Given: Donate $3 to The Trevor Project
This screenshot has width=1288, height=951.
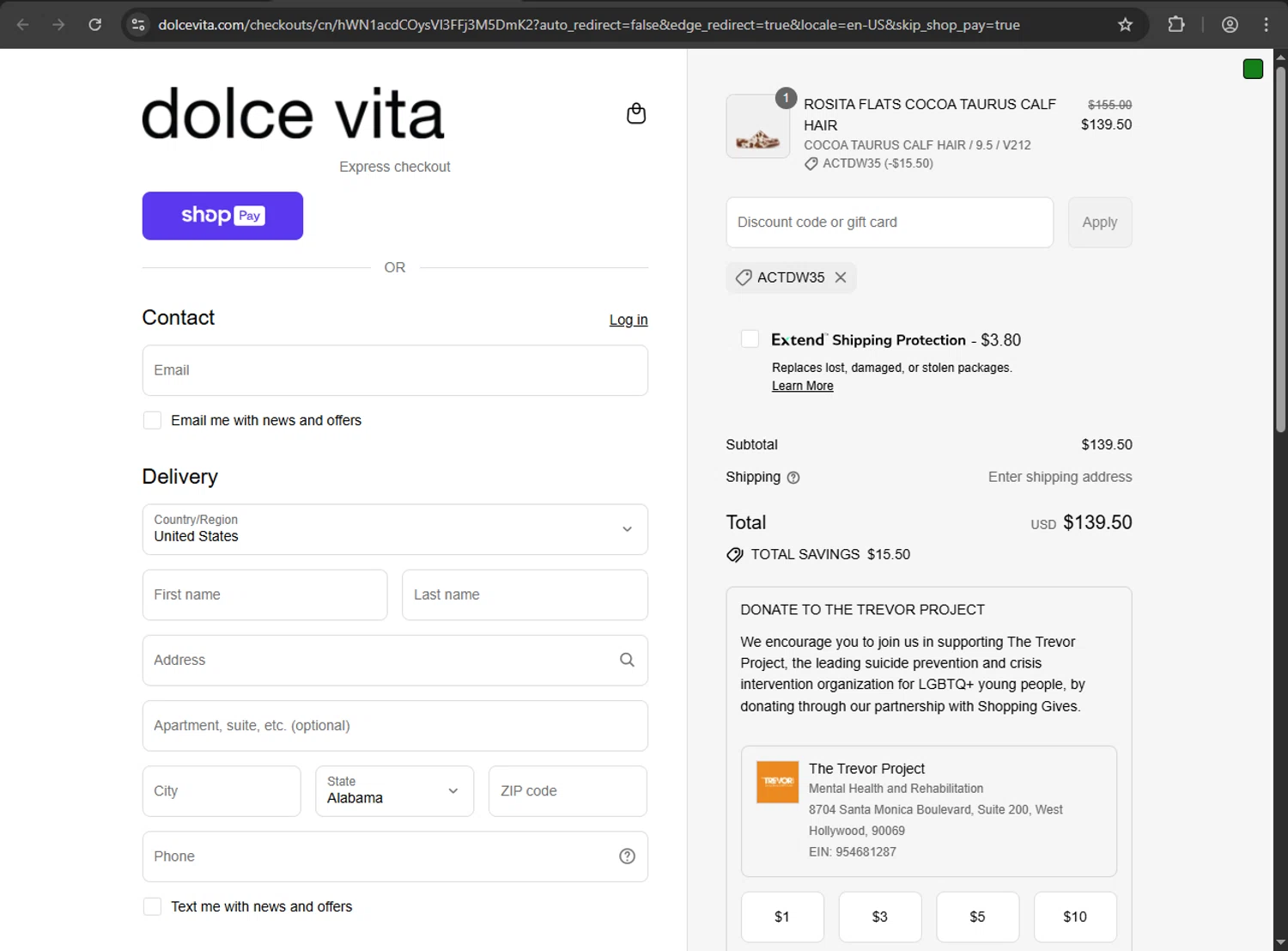Looking at the screenshot, I should coord(880,917).
